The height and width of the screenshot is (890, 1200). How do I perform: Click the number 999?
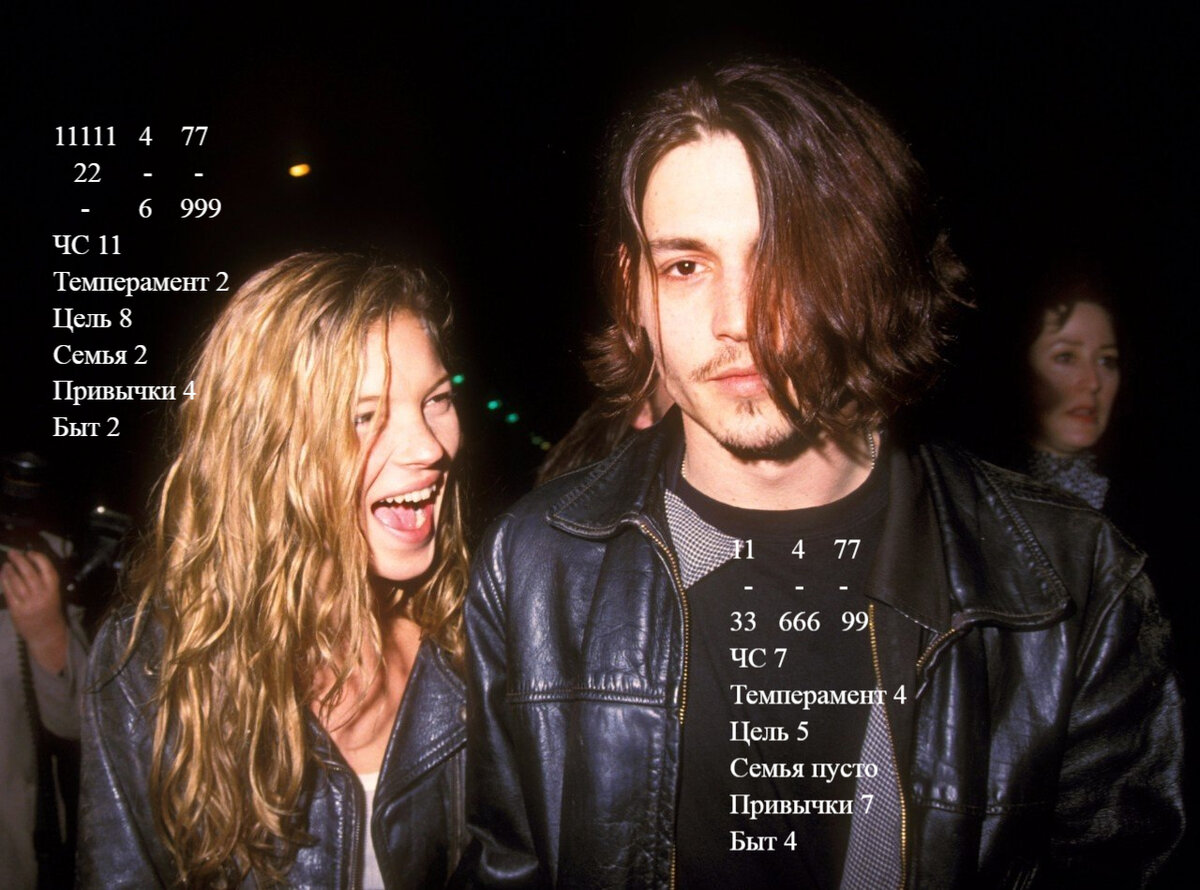pyautogui.click(x=201, y=209)
